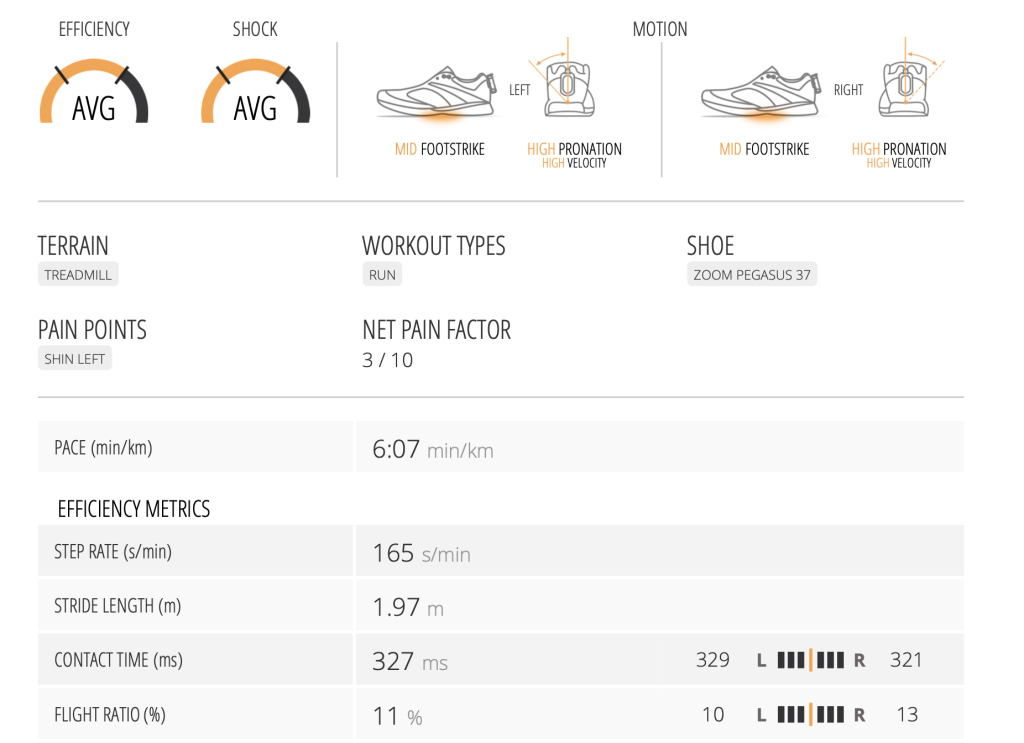Click the Shock gauge icon
Image resolution: width=1024 pixels, height=743 pixels.
(254, 92)
